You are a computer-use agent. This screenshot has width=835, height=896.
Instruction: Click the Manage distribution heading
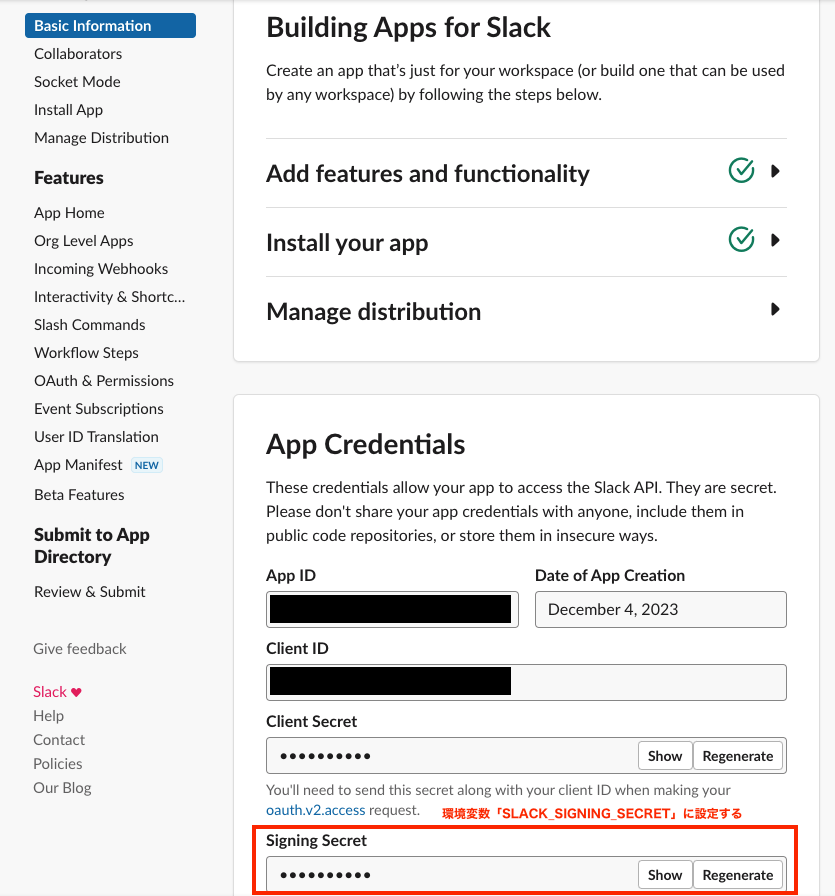pyautogui.click(x=374, y=312)
